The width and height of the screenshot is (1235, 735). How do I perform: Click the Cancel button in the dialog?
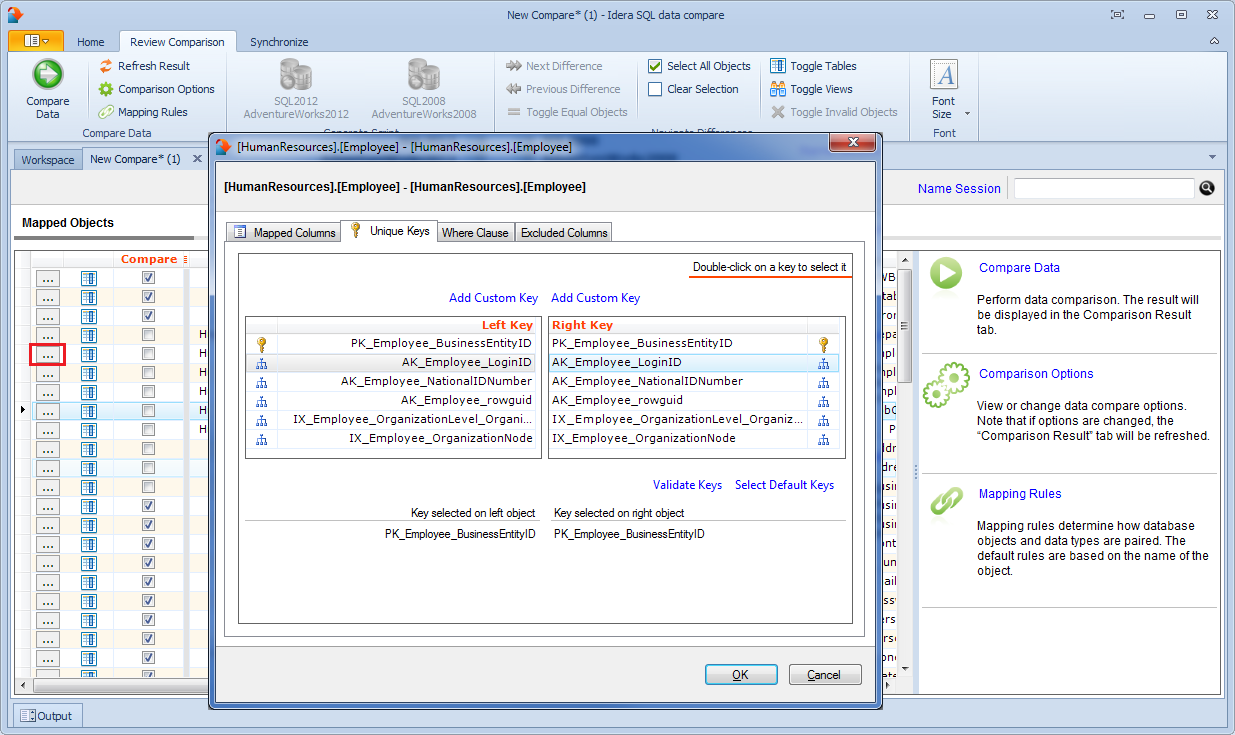(x=825, y=675)
